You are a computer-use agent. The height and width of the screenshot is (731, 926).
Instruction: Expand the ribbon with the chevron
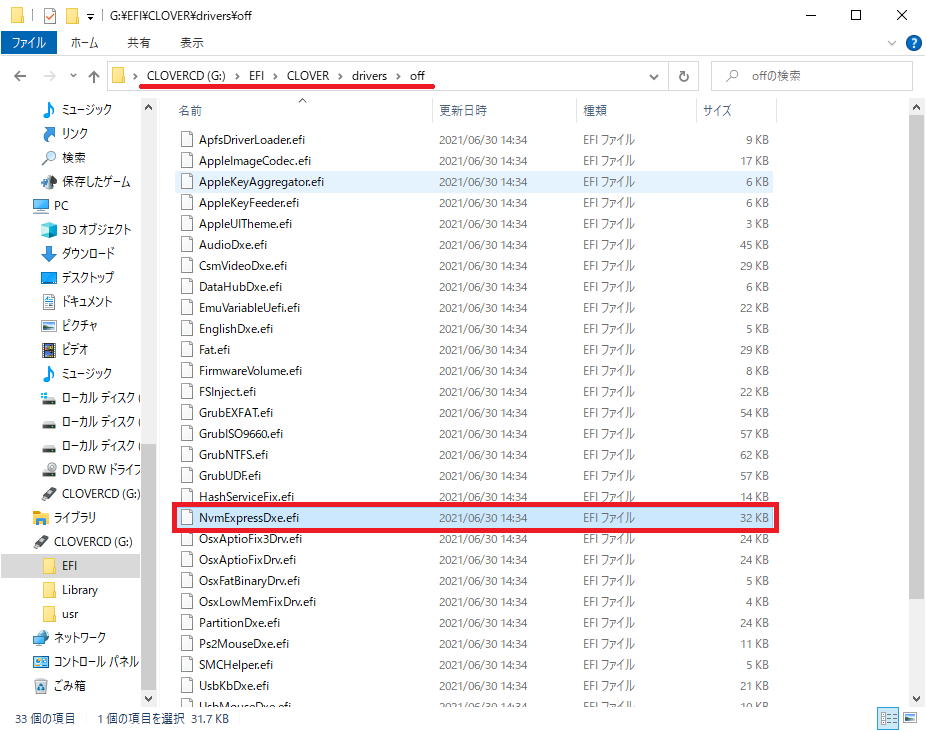click(x=892, y=43)
